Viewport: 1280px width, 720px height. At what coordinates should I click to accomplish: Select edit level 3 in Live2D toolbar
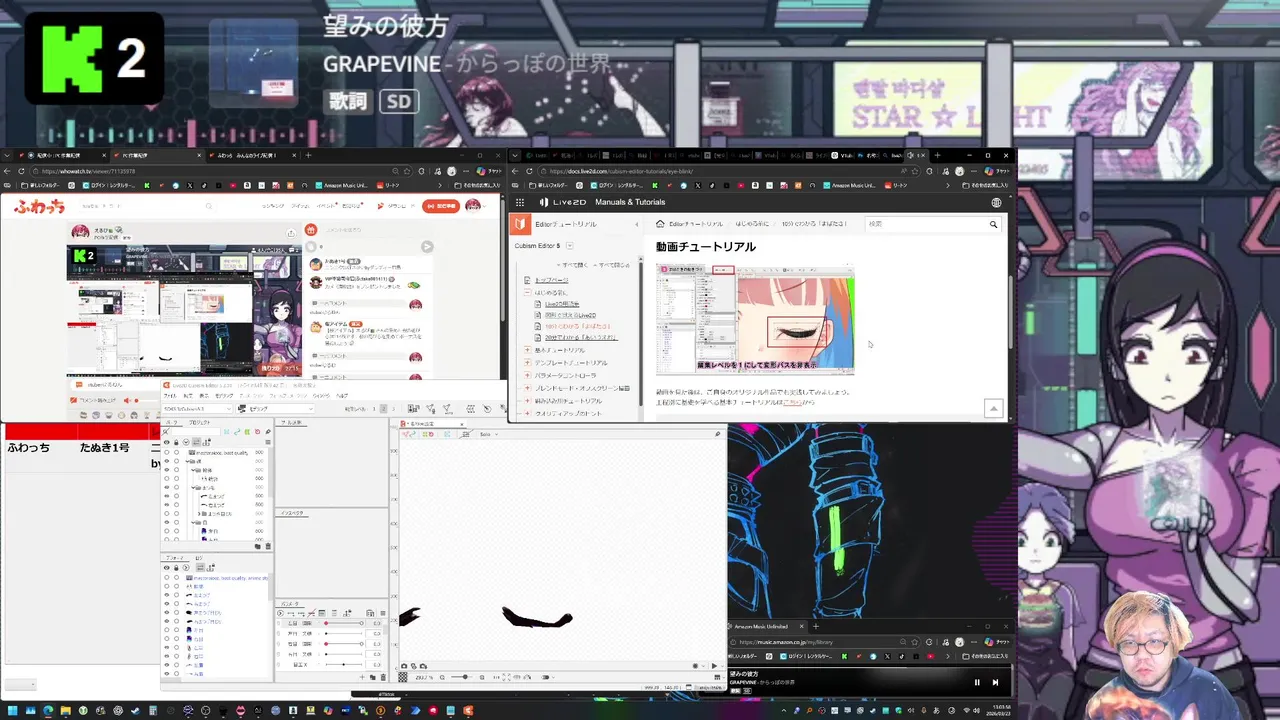(393, 408)
